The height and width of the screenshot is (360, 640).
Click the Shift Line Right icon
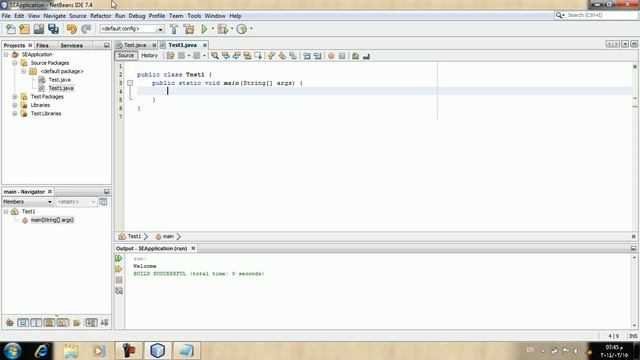[317, 56]
